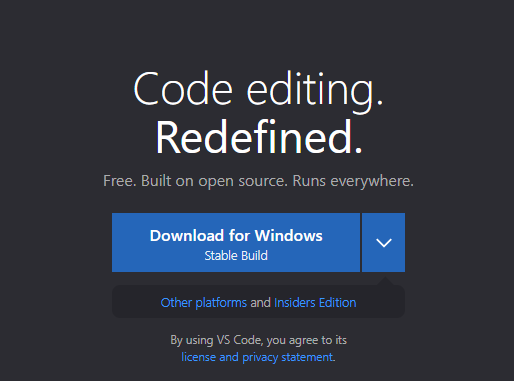Expand the download options chevron dropdown
Viewport: 514px width, 381px height.
point(384,242)
